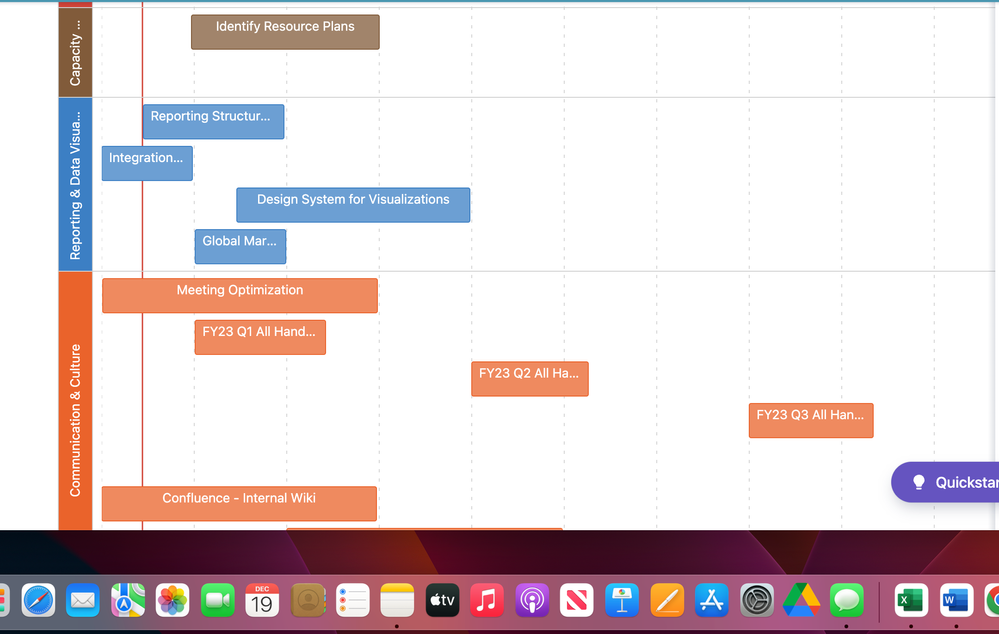Open Calendar showing December 19
999x634 pixels.
pos(262,600)
